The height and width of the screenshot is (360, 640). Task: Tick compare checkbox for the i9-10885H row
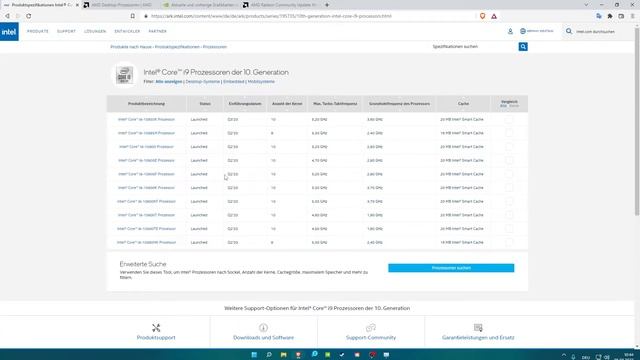(509, 133)
